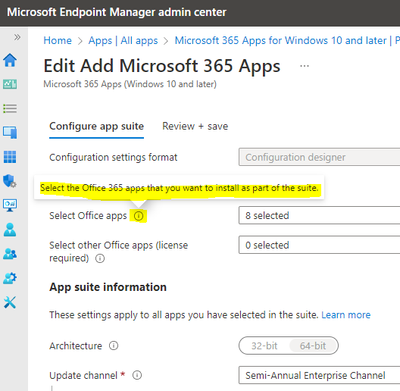Open Reports monitor icon in sidebar
Screen dimensions: 400x391
pos(10,205)
